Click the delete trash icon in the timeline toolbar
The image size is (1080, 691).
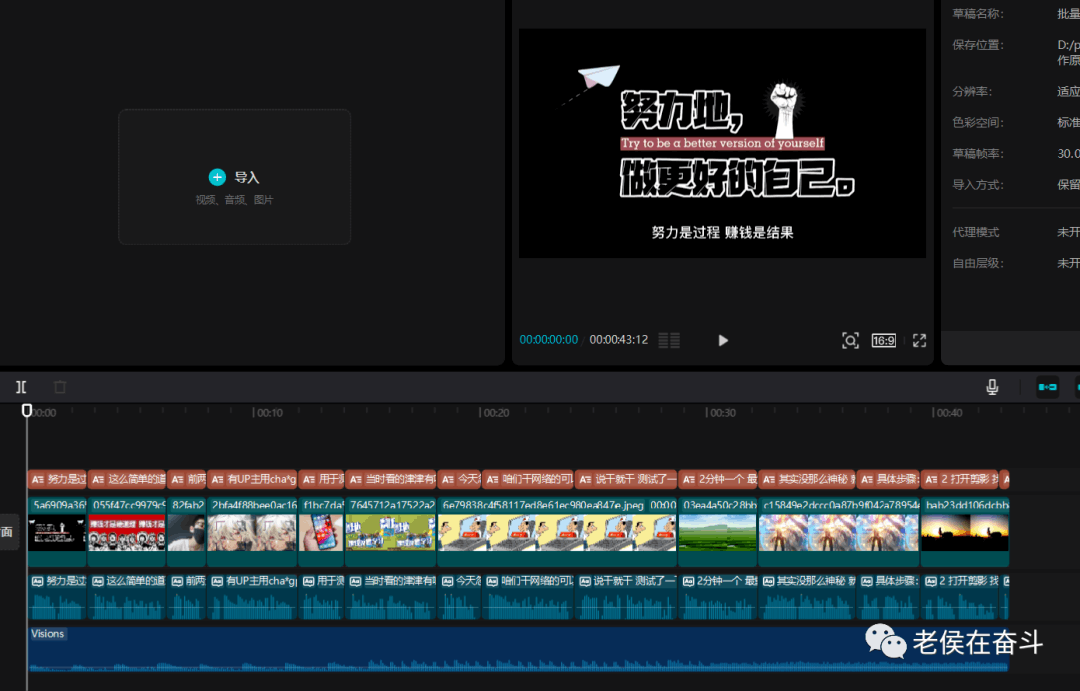pyautogui.click(x=60, y=387)
